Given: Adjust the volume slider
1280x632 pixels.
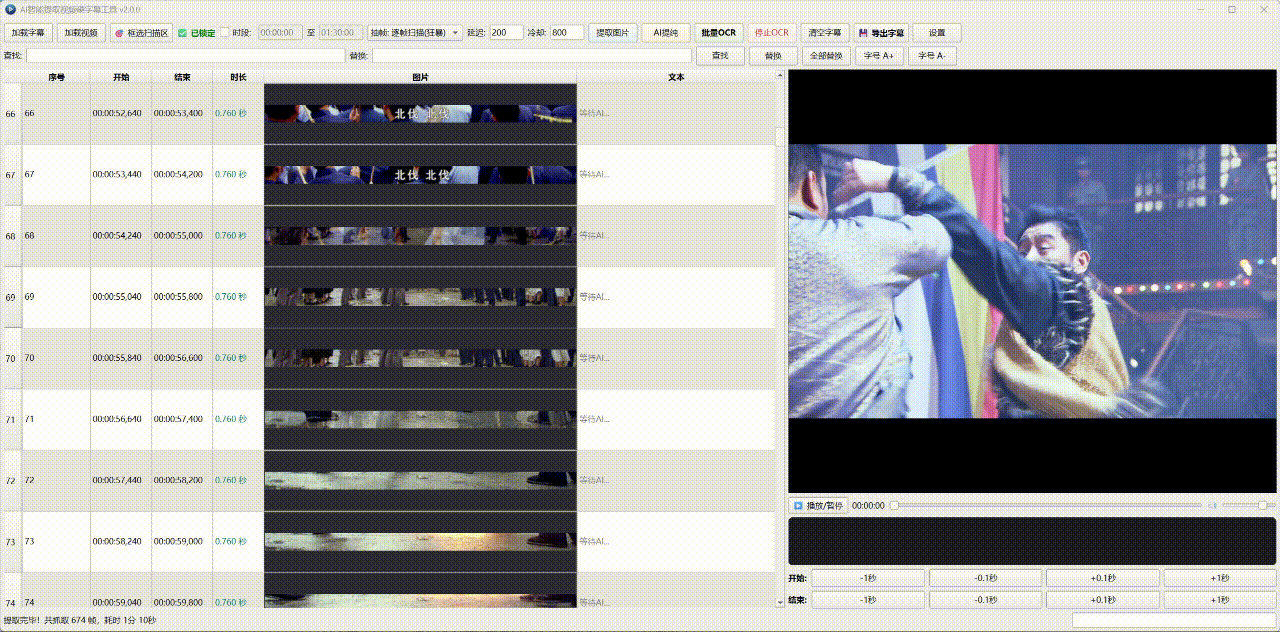Looking at the screenshot, I should (x=1249, y=505).
